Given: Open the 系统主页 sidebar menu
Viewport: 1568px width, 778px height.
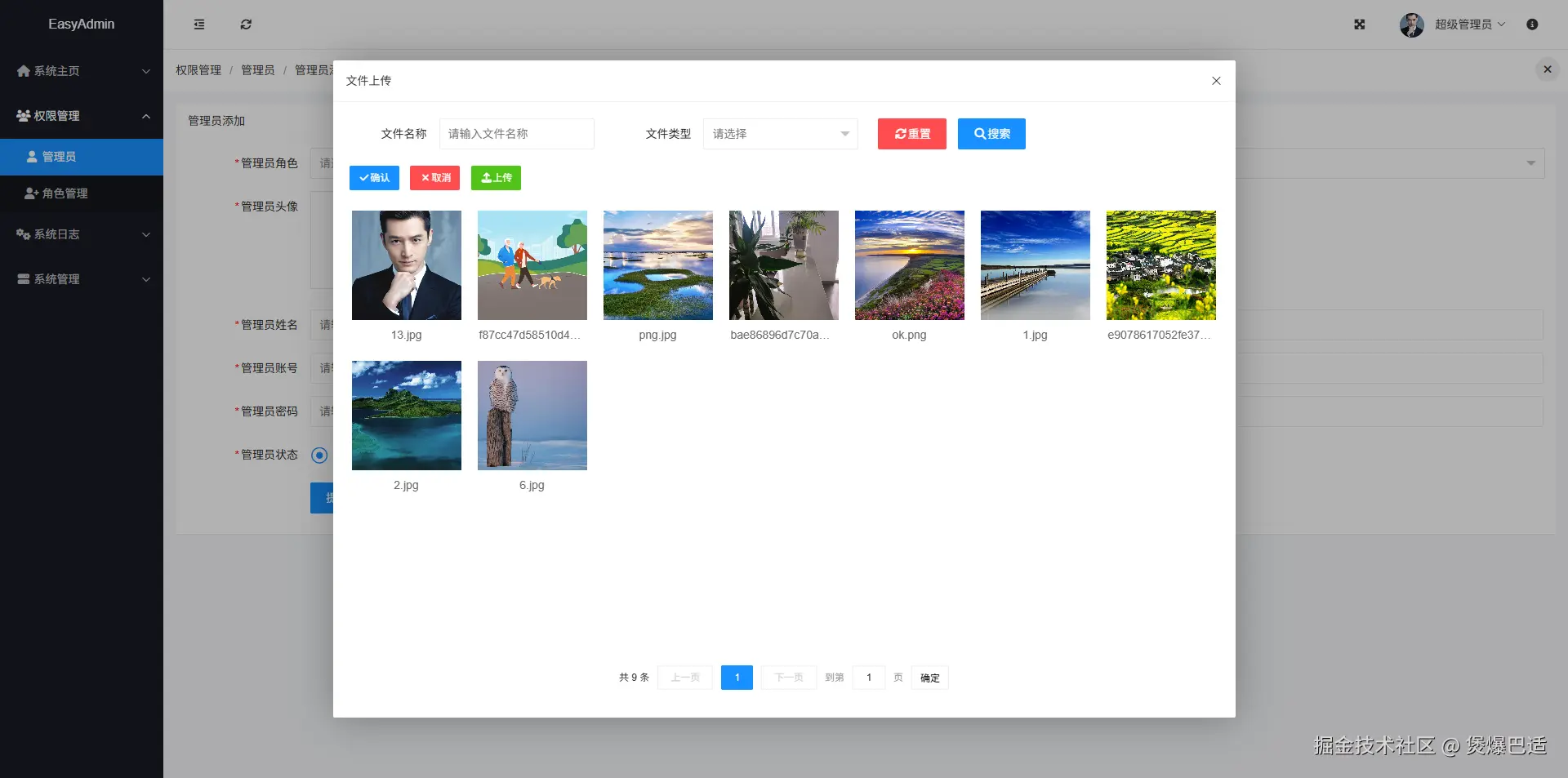Looking at the screenshot, I should pyautogui.click(x=82, y=71).
